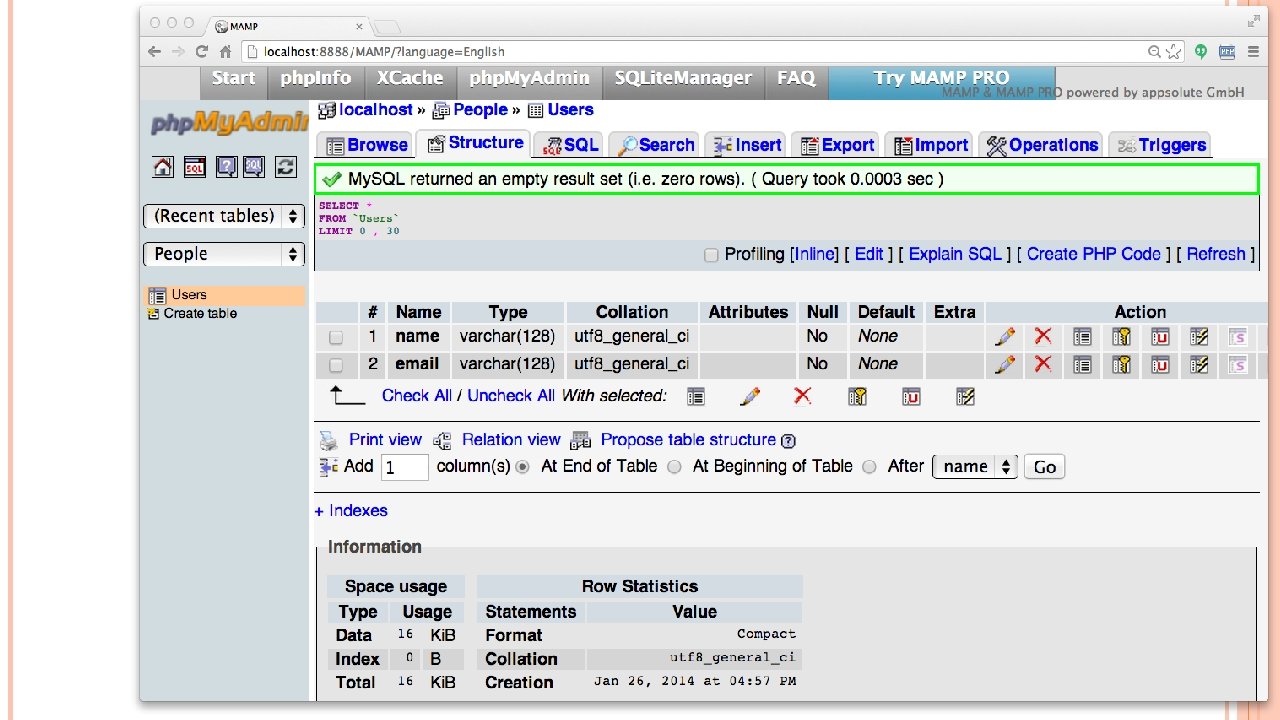Screen dimensions: 1280x720
Task: Click the Check All link
Action: [x=417, y=396]
